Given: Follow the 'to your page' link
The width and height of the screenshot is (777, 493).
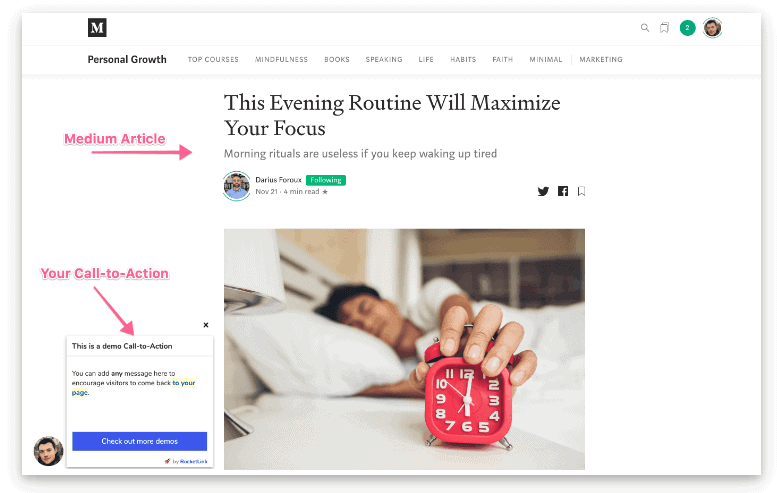Looking at the screenshot, I should click(x=134, y=387).
